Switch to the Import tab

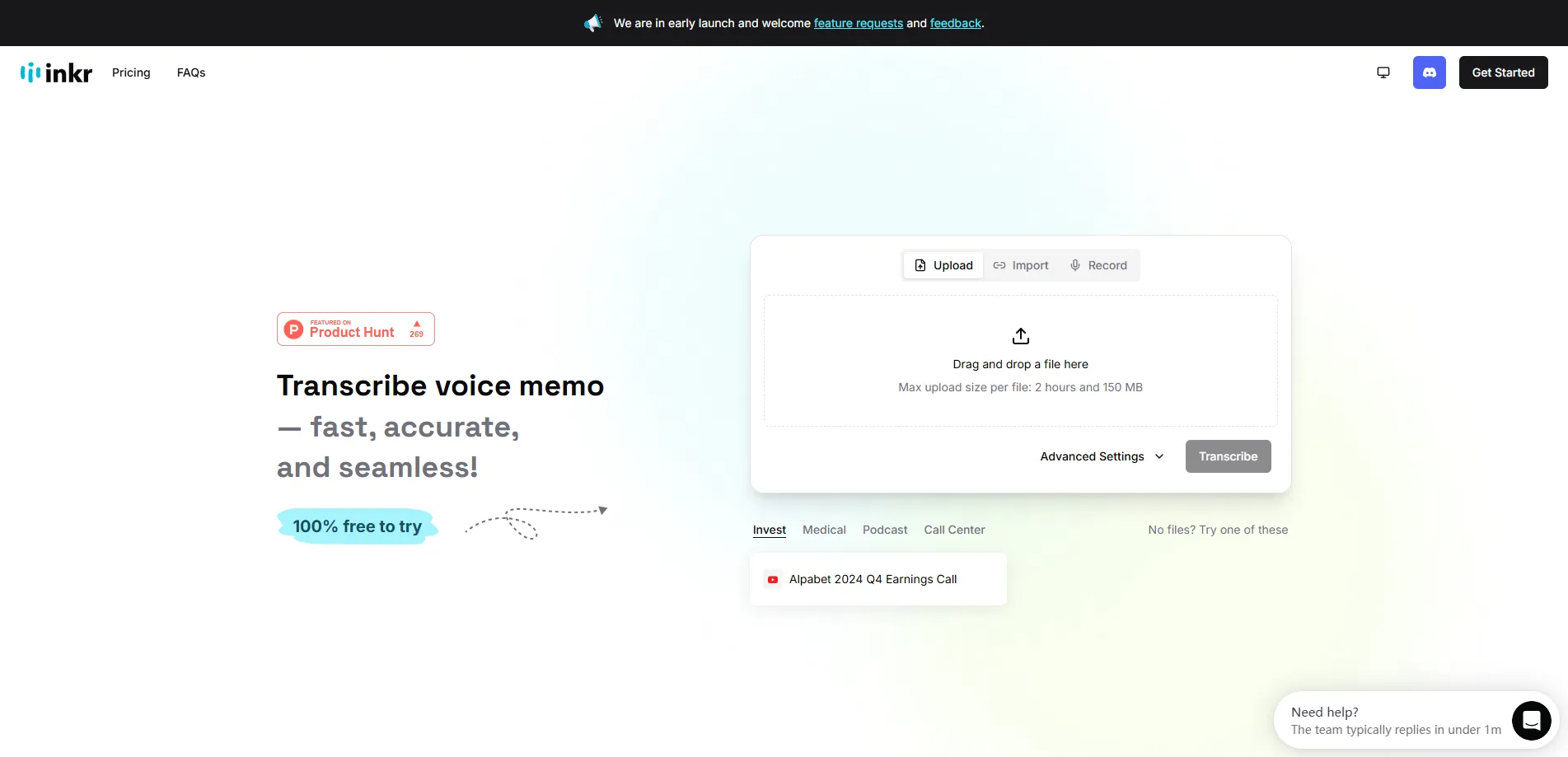[1021, 265]
